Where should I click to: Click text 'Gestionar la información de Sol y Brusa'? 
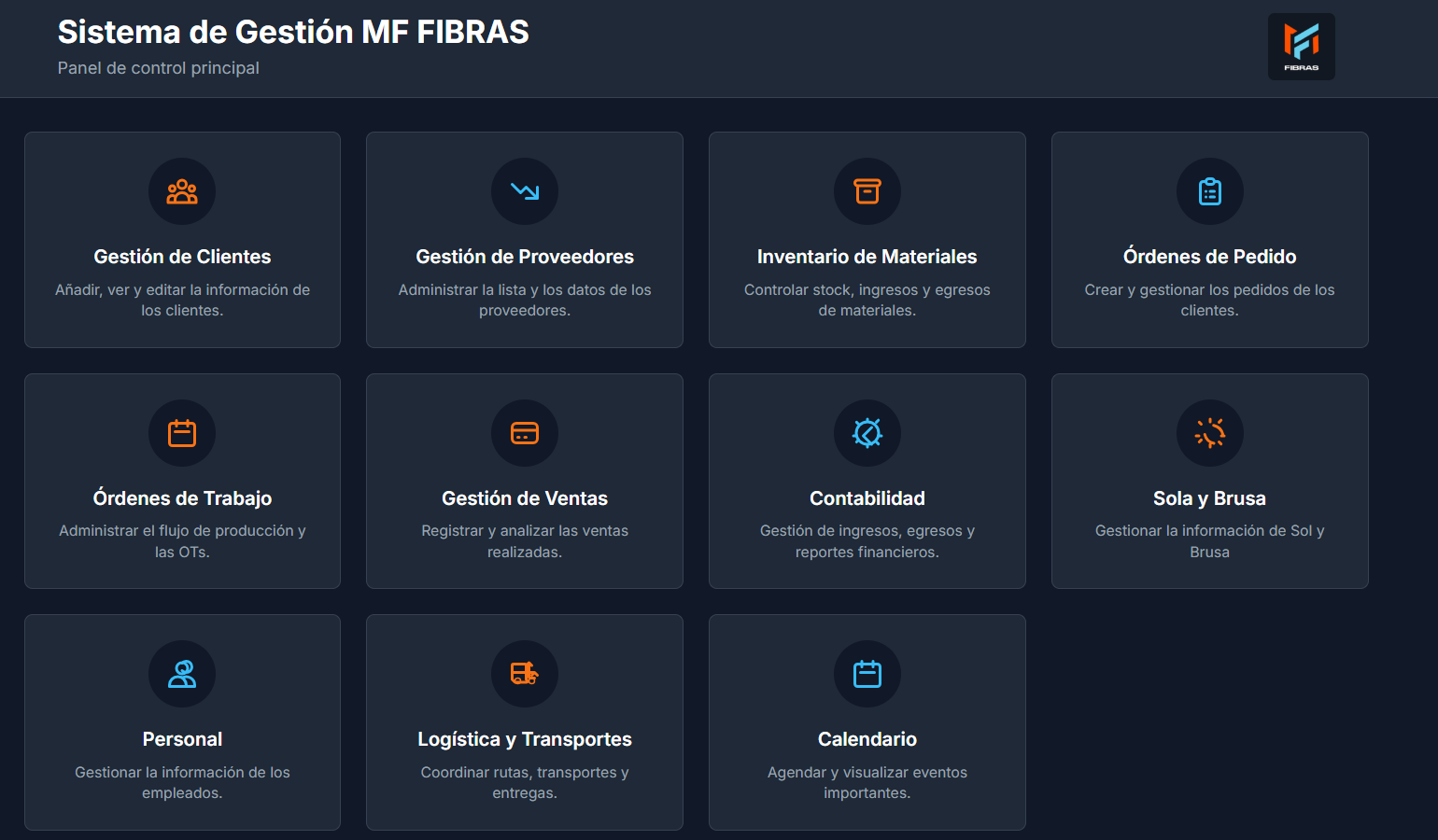point(1210,541)
